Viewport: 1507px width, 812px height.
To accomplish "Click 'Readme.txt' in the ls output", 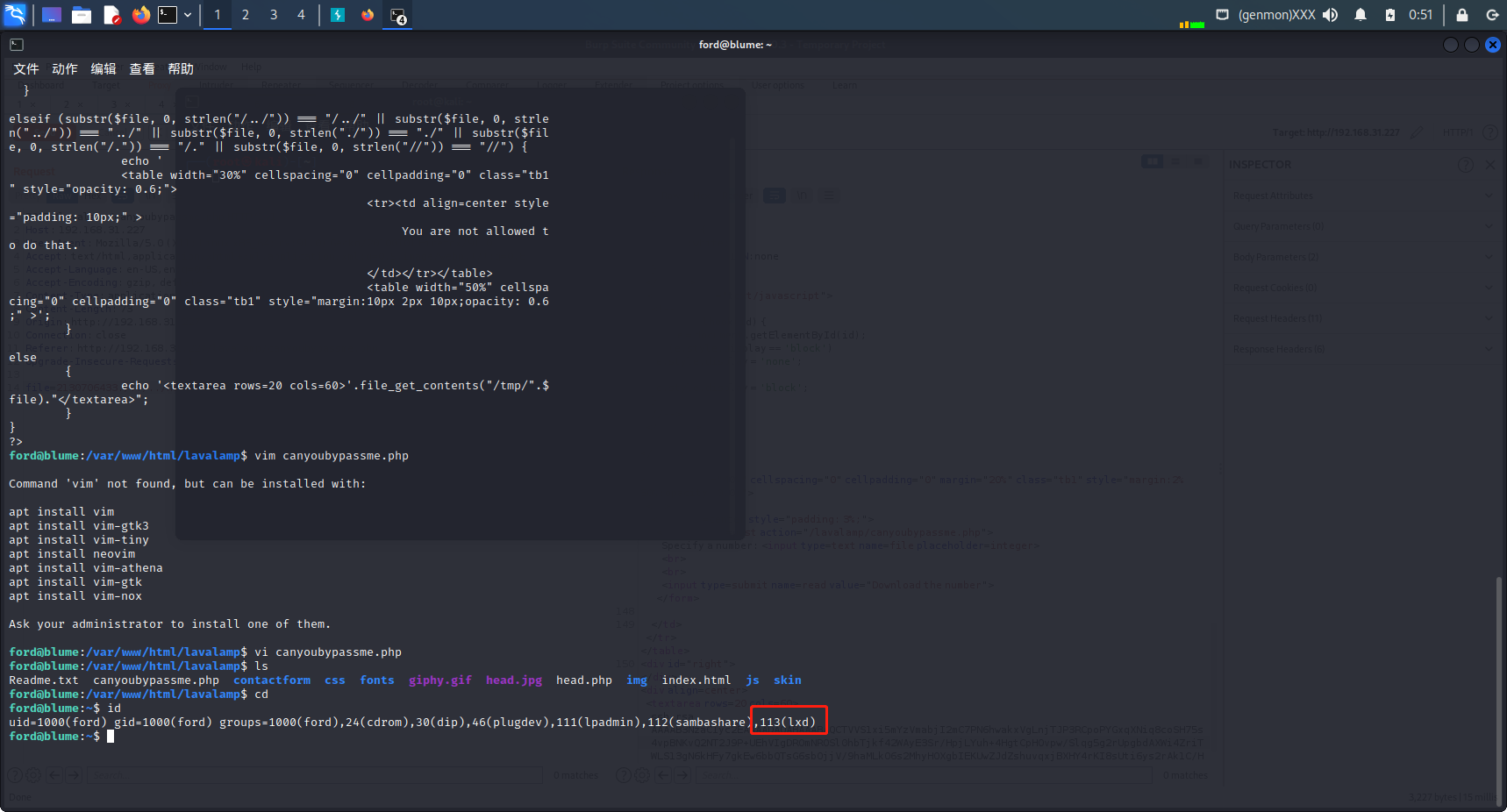I will pos(44,680).
